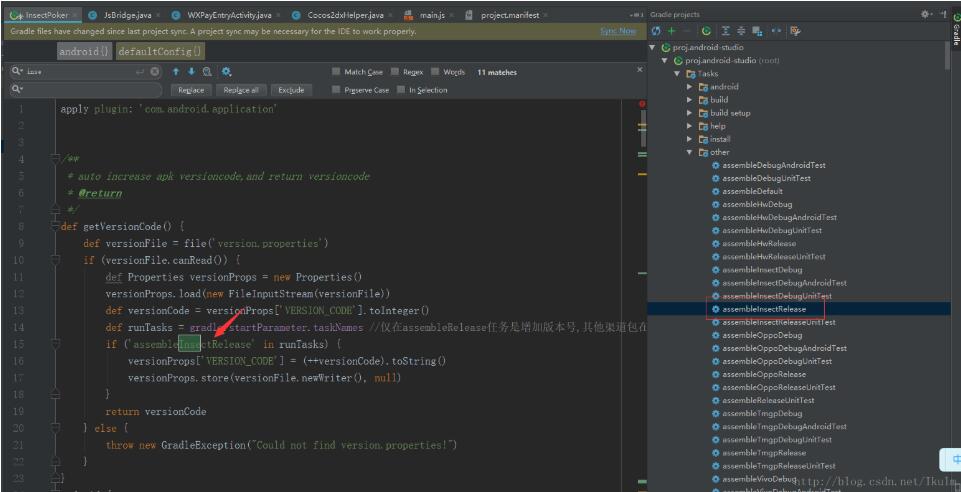
Task: Go to previous search occurrence arrow
Action: coord(176,72)
